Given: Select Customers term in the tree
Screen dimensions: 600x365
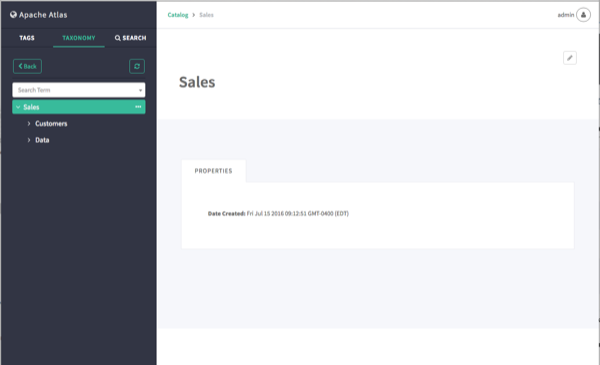Looking at the screenshot, I should (51, 124).
